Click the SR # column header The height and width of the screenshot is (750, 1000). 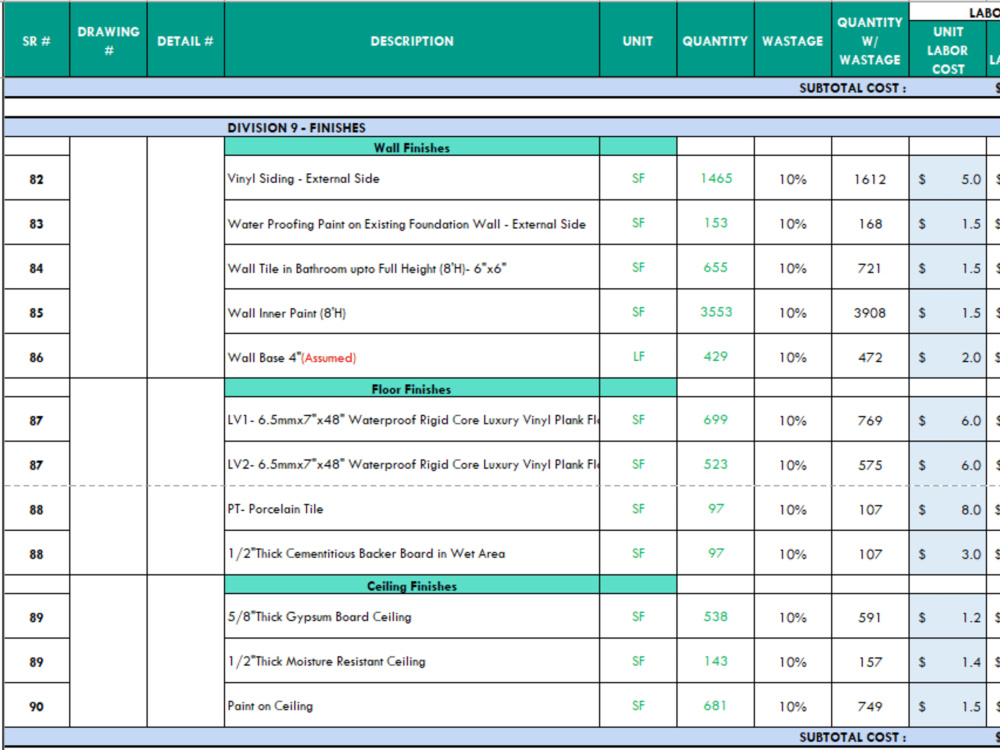tap(36, 41)
